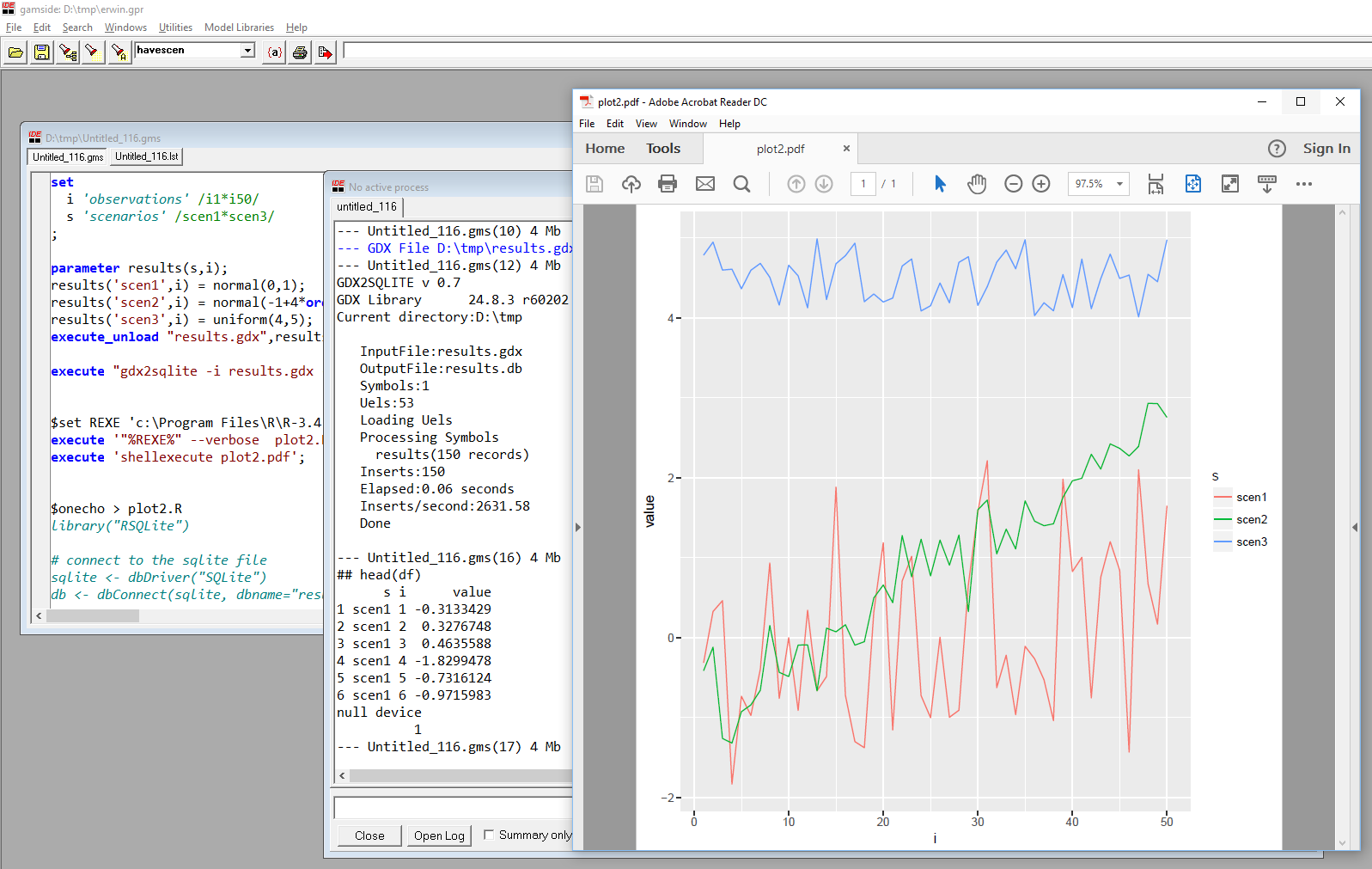Click the zoom out minus icon
The width and height of the screenshot is (1372, 869).
point(1013,184)
